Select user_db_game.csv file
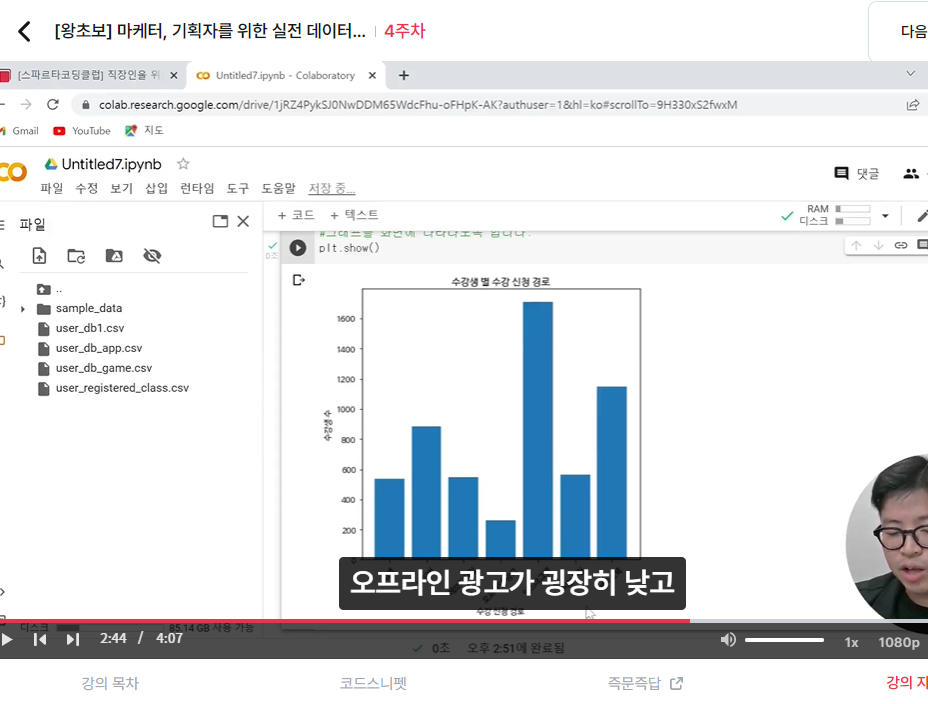The width and height of the screenshot is (928, 704). [x=104, y=368]
